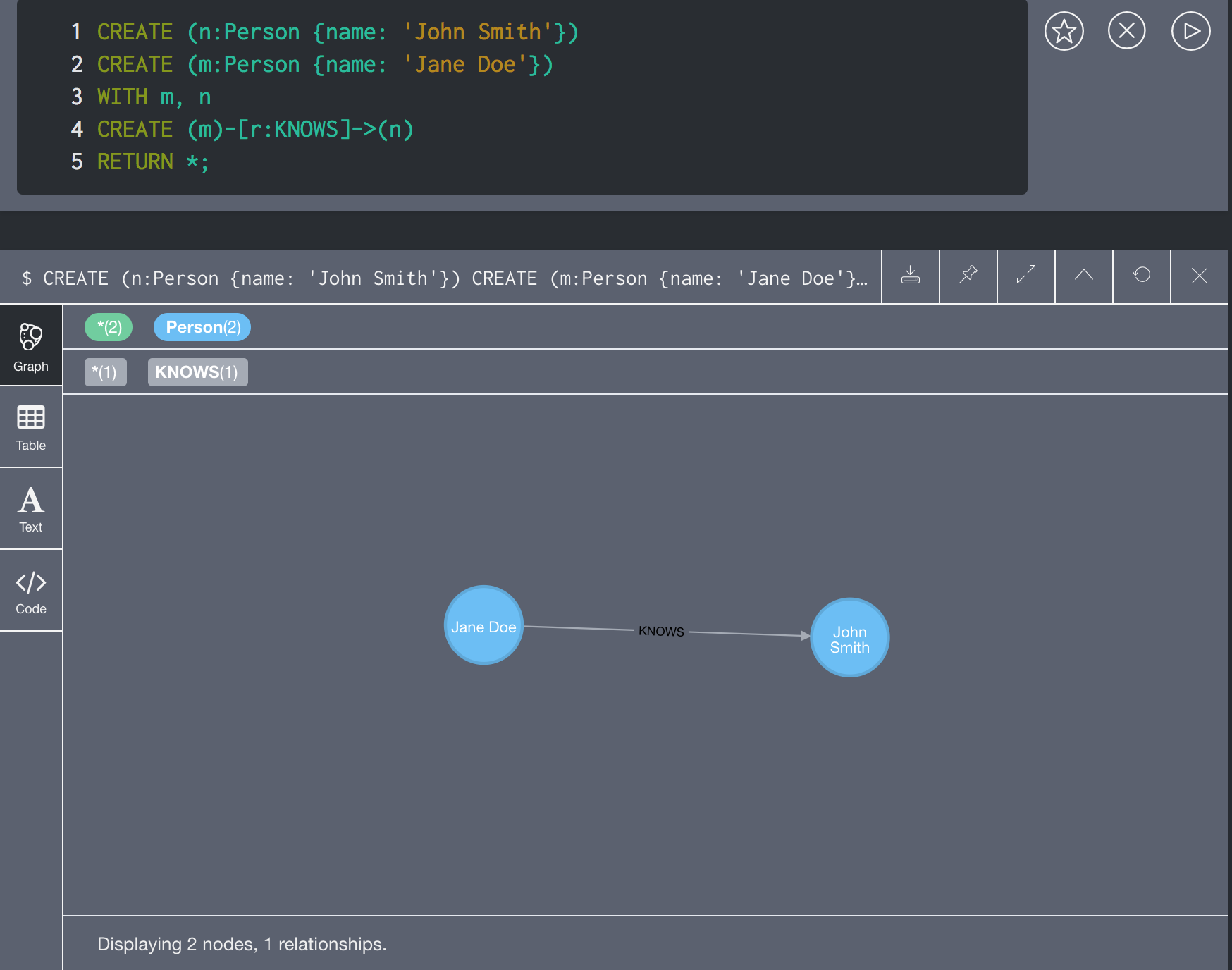The image size is (1232, 970).
Task: Click the John Smith node
Action: (850, 638)
